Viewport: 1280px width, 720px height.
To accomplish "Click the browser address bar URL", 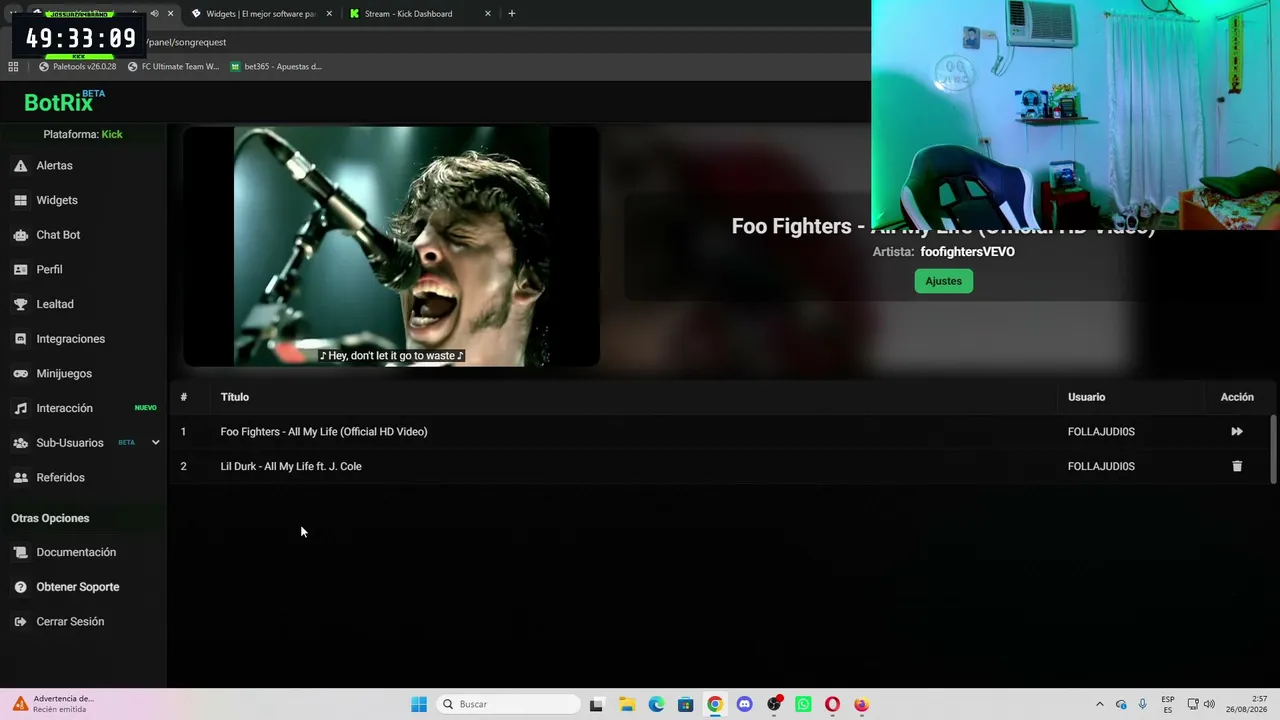I will (186, 42).
